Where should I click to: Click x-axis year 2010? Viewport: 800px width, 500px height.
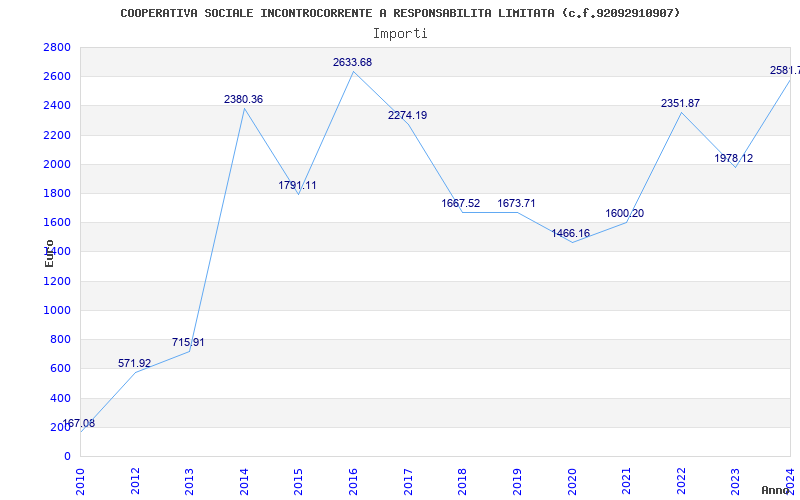[80, 481]
